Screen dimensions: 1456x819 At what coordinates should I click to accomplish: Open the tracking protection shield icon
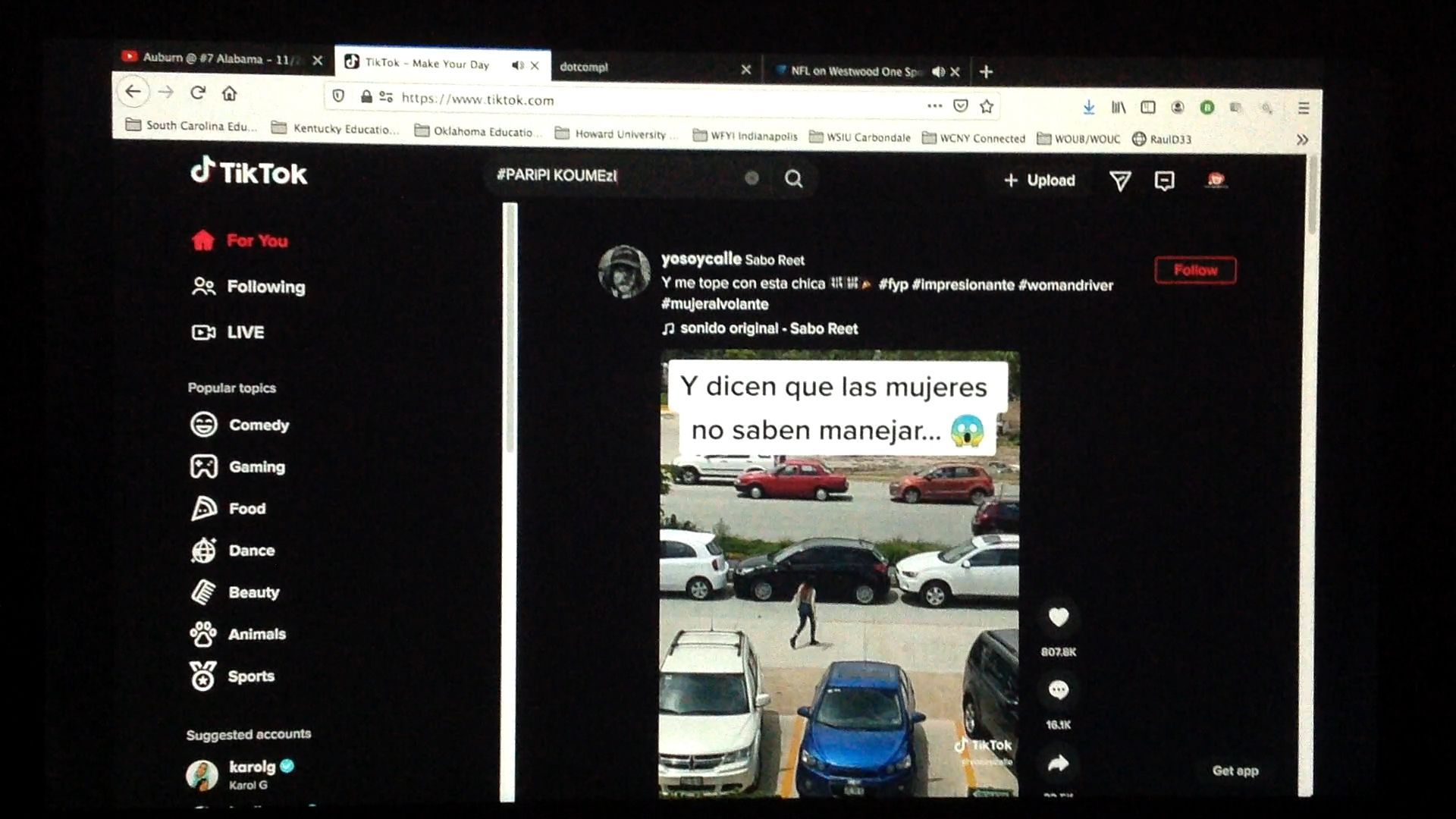tap(339, 96)
